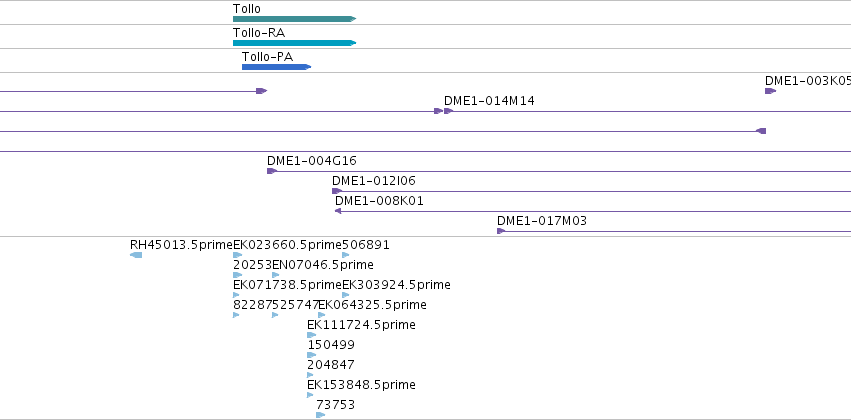The image size is (851, 420).
Task: Click the DME1-017M03 start arrow
Action: pyautogui.click(x=501, y=231)
